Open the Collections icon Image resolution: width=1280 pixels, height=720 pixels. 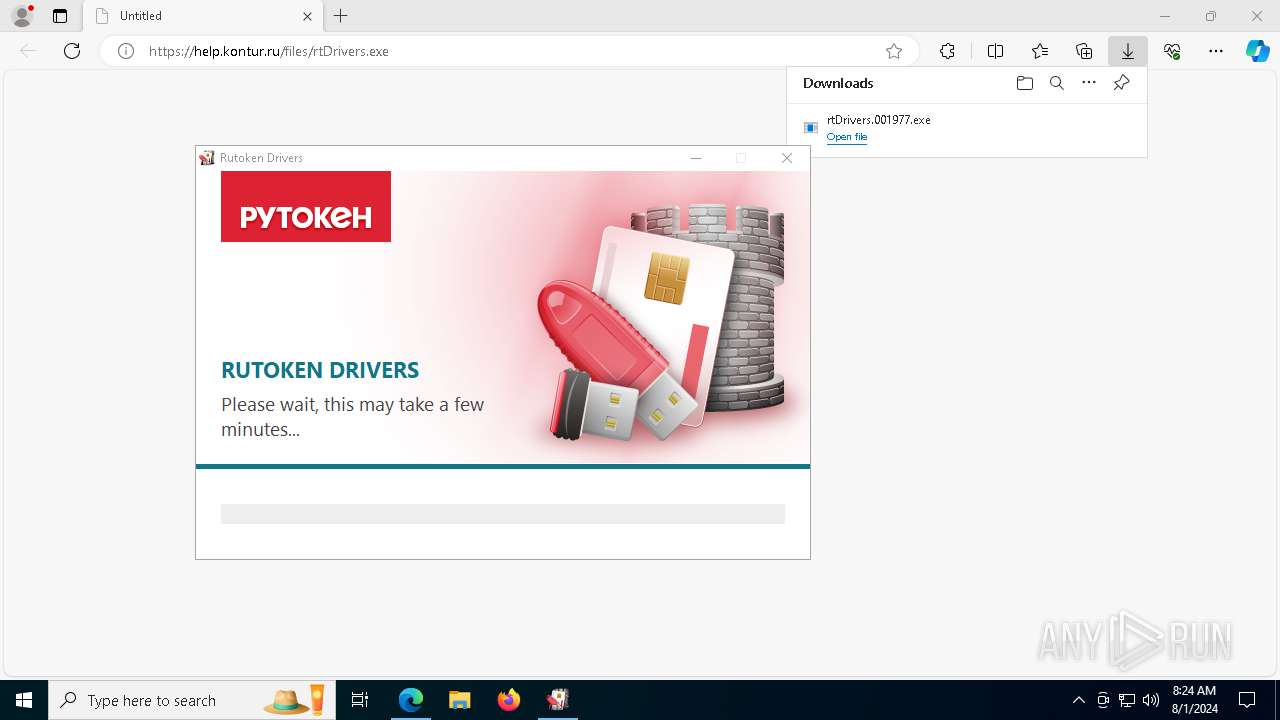click(x=1084, y=51)
